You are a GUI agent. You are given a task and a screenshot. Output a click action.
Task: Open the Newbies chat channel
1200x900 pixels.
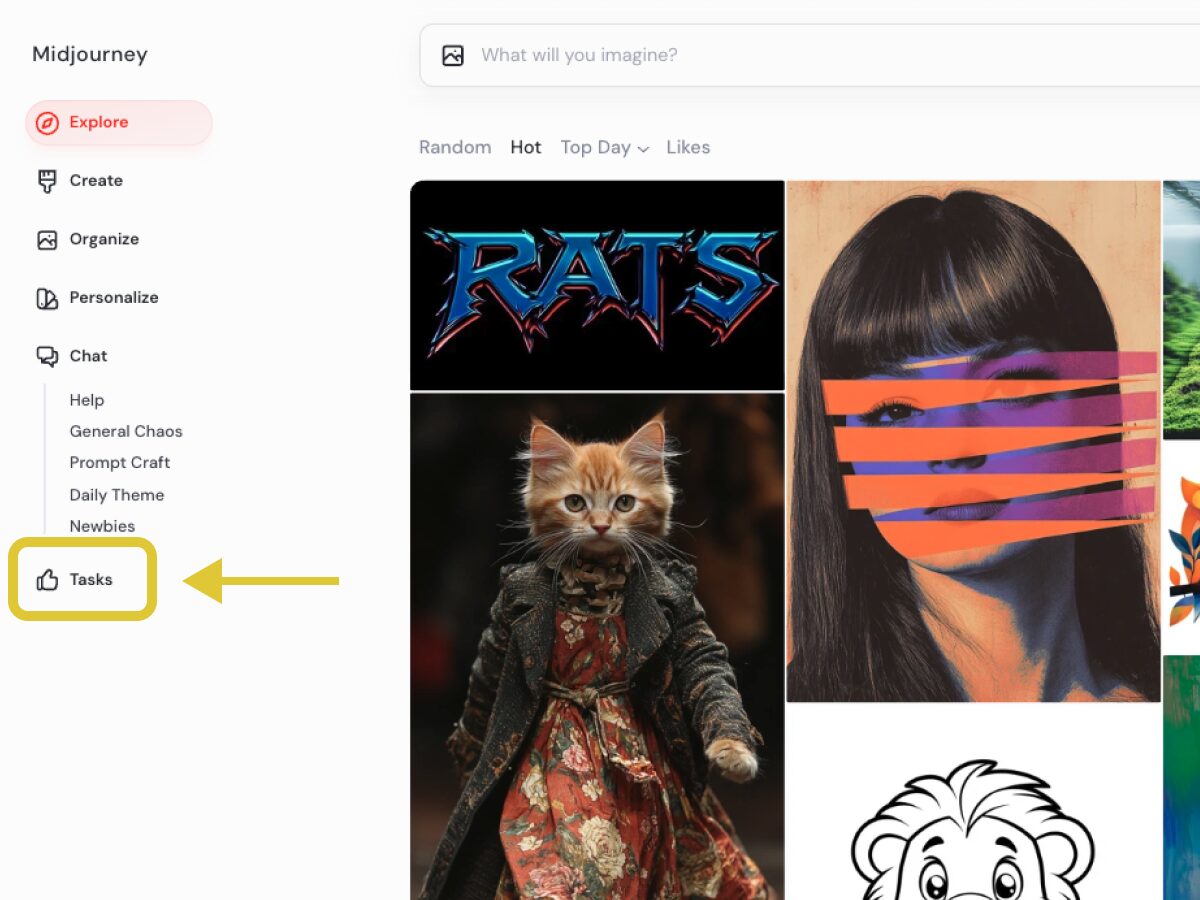click(102, 526)
